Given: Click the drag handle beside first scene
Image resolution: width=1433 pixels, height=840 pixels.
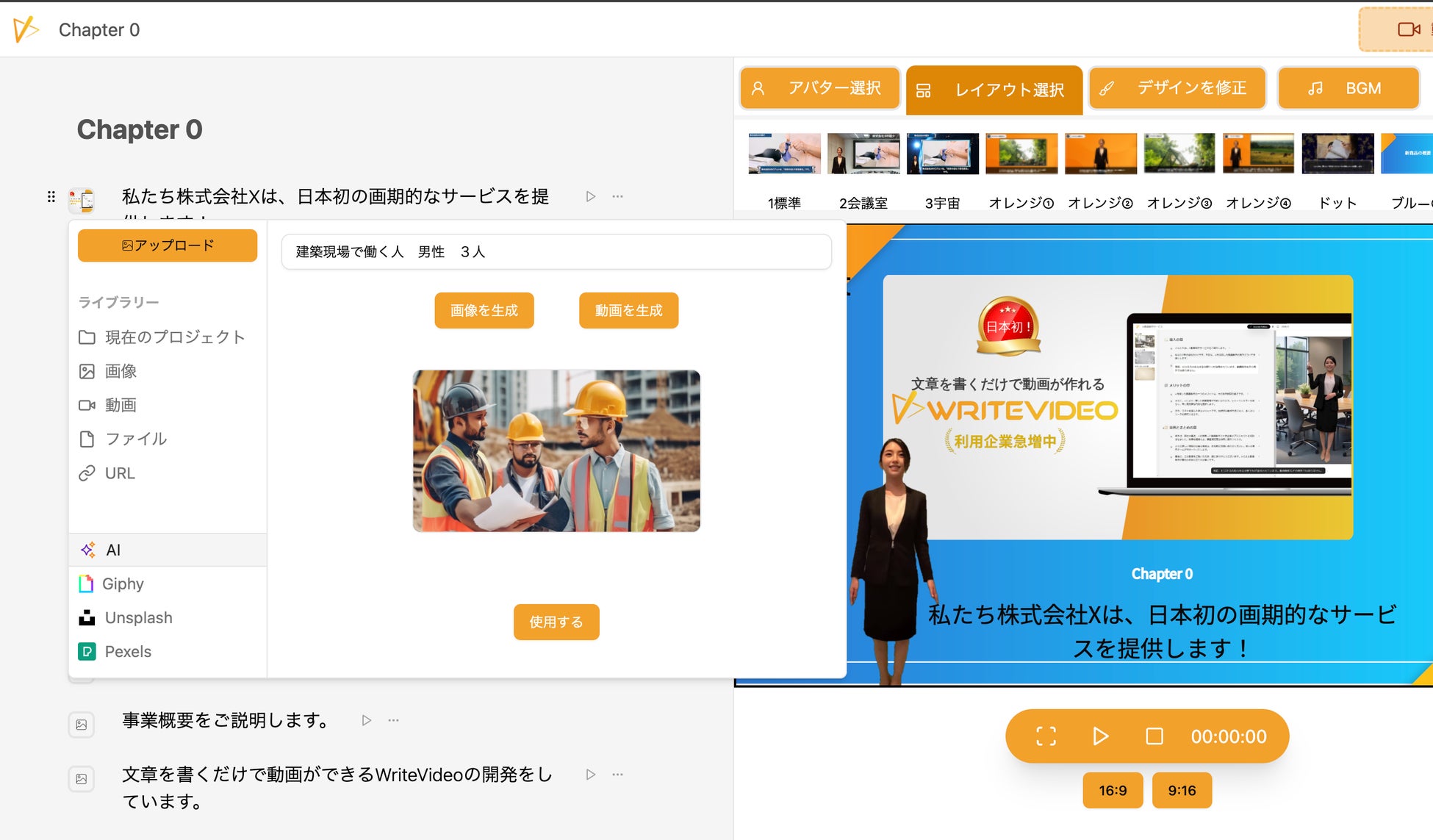Looking at the screenshot, I should click(x=51, y=196).
